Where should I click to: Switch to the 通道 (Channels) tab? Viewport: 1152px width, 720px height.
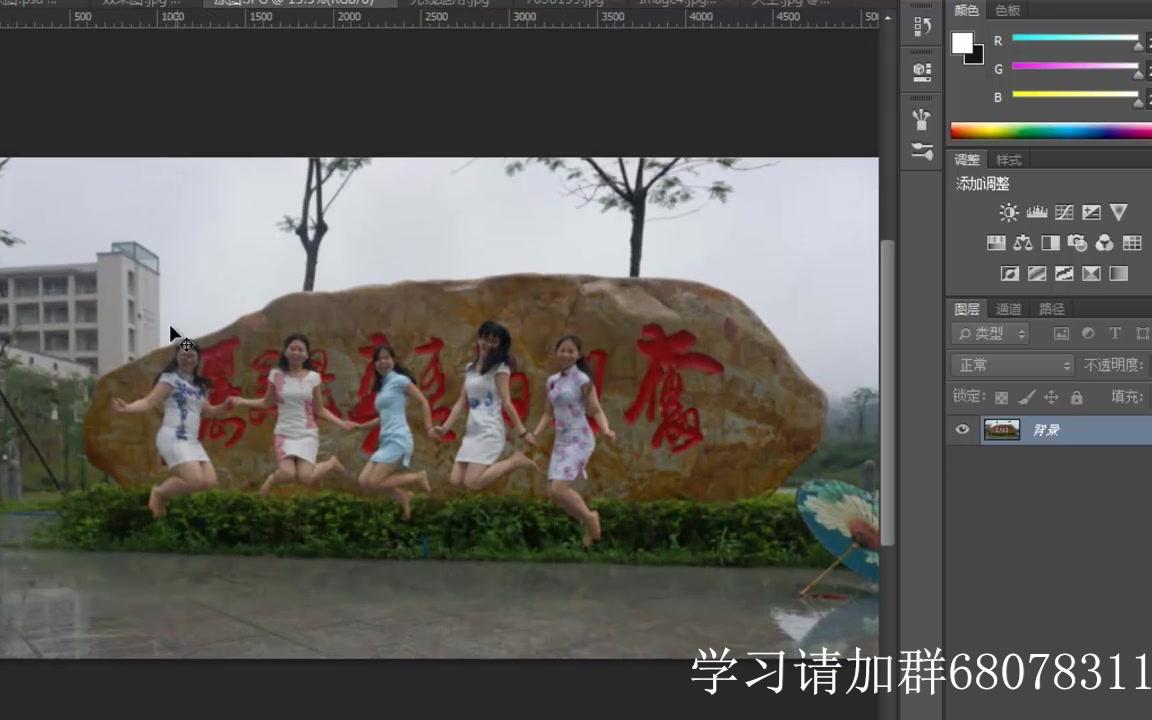(1010, 309)
